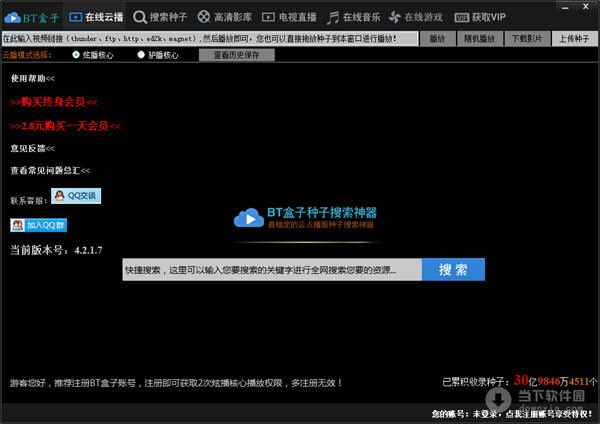Open the 使用帮助 link

(x=33, y=78)
